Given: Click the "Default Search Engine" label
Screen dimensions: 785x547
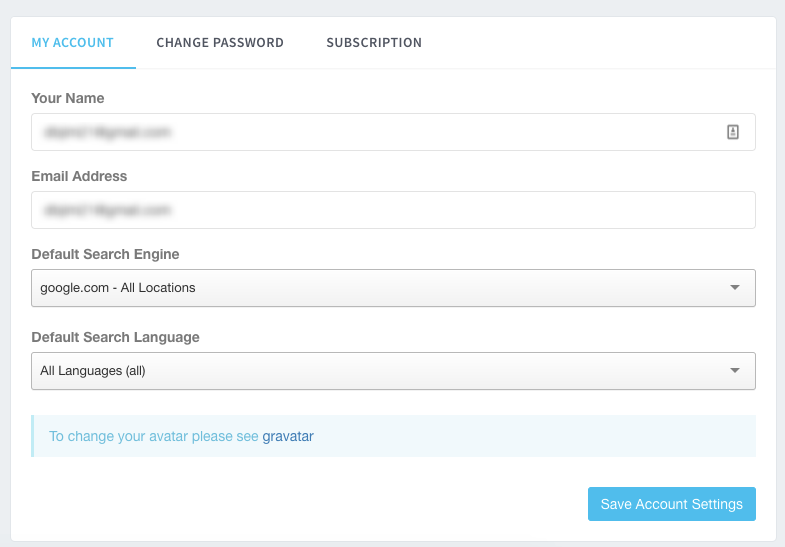Looking at the screenshot, I should (105, 254).
